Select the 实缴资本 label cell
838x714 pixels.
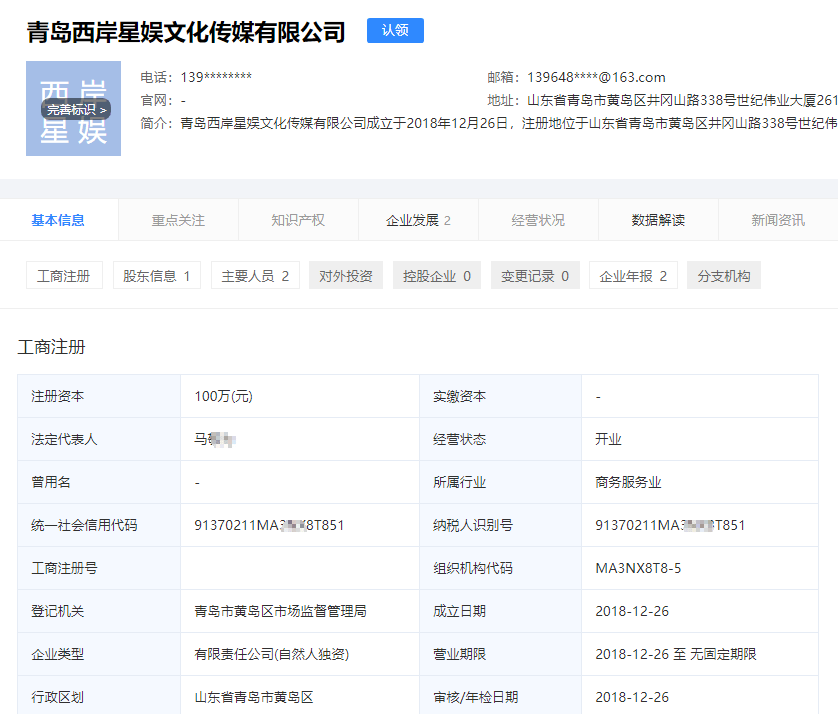(501, 397)
